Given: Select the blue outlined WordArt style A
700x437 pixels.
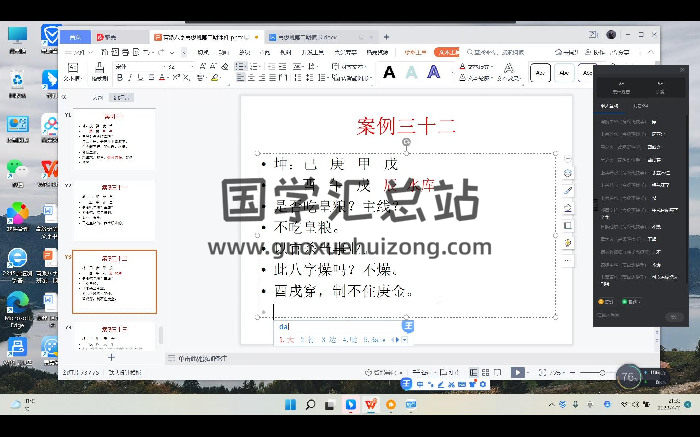Looking at the screenshot, I should [433, 72].
